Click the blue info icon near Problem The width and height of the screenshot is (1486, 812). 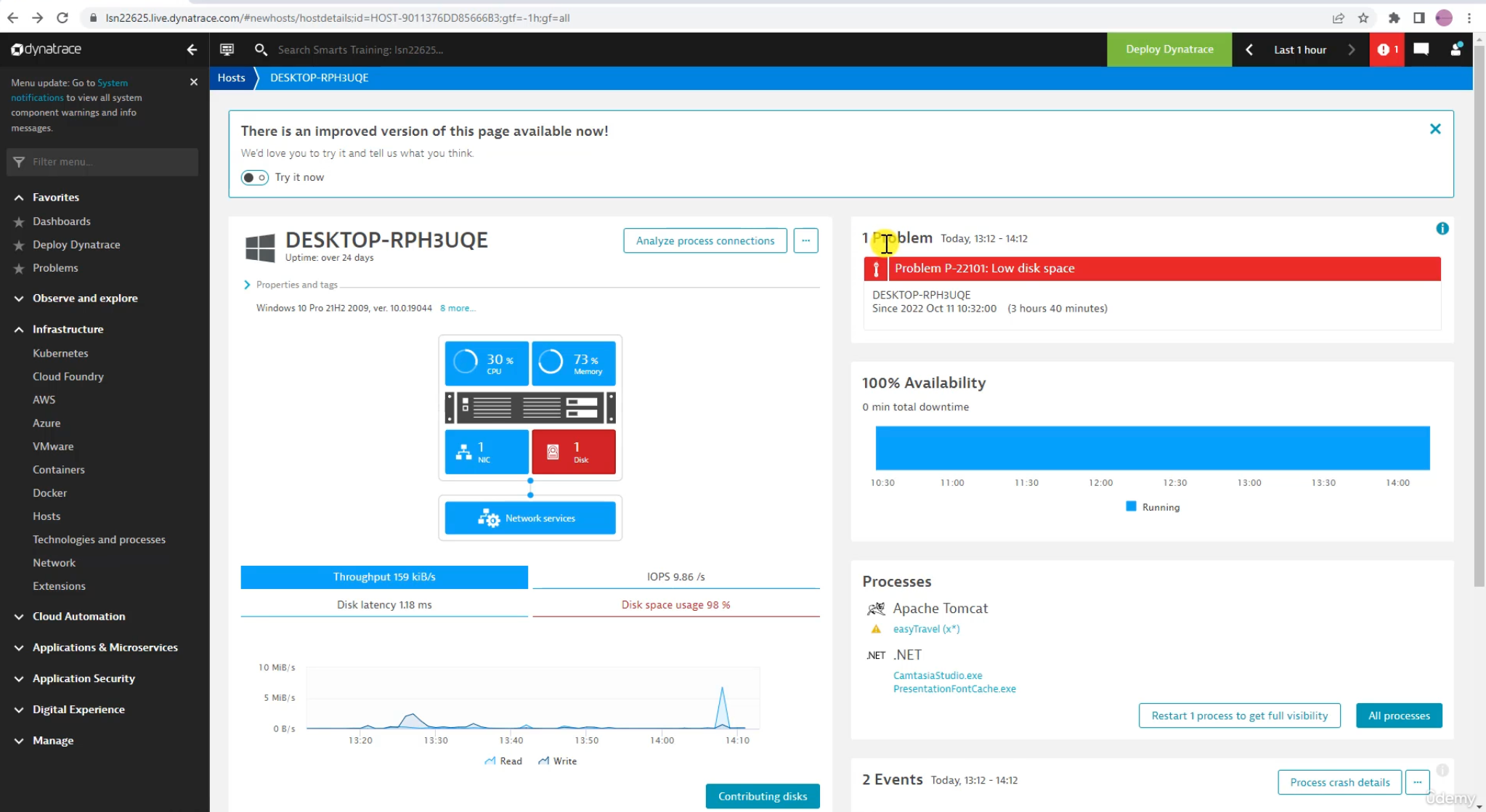[x=1442, y=229]
